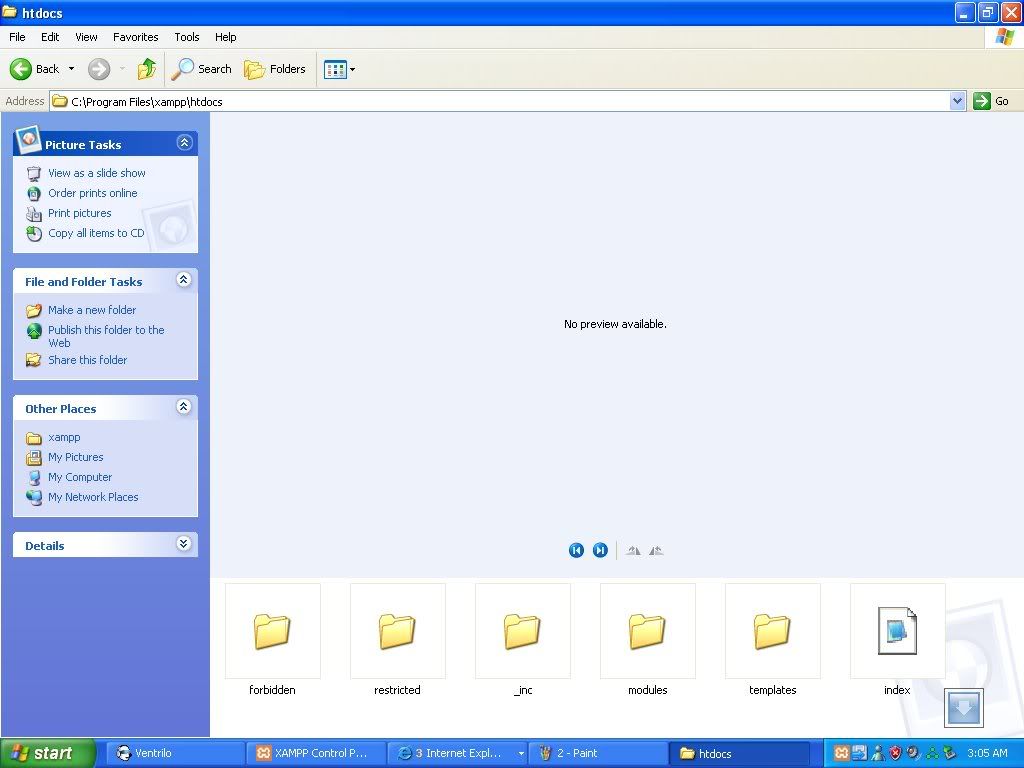Go up one folder level
This screenshot has width=1024, height=768.
tap(147, 69)
